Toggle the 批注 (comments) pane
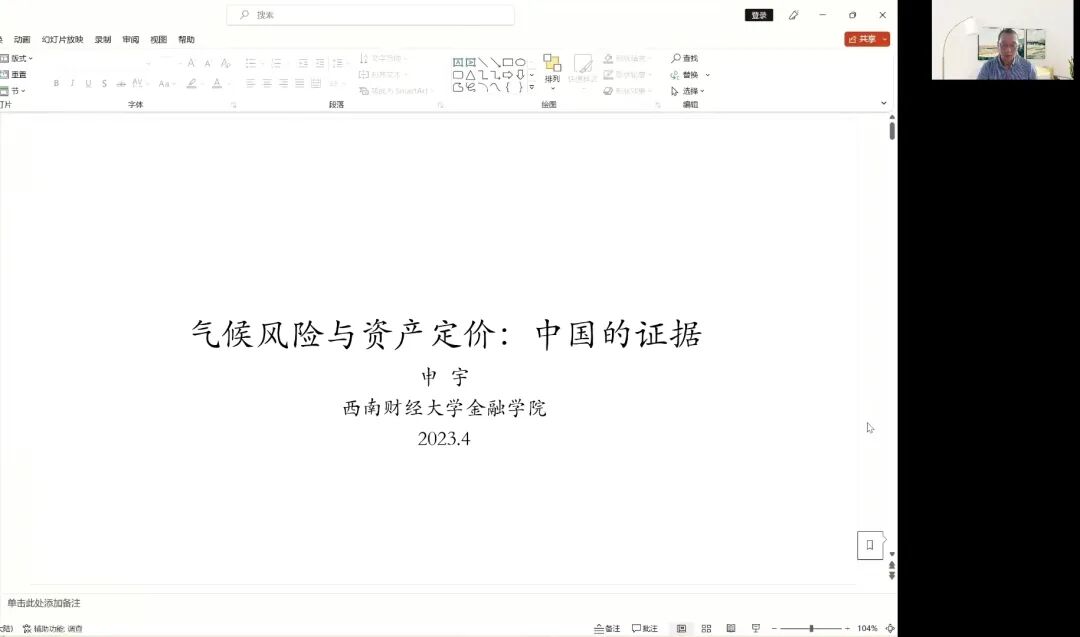Image resolution: width=1080 pixels, height=637 pixels. pos(648,628)
